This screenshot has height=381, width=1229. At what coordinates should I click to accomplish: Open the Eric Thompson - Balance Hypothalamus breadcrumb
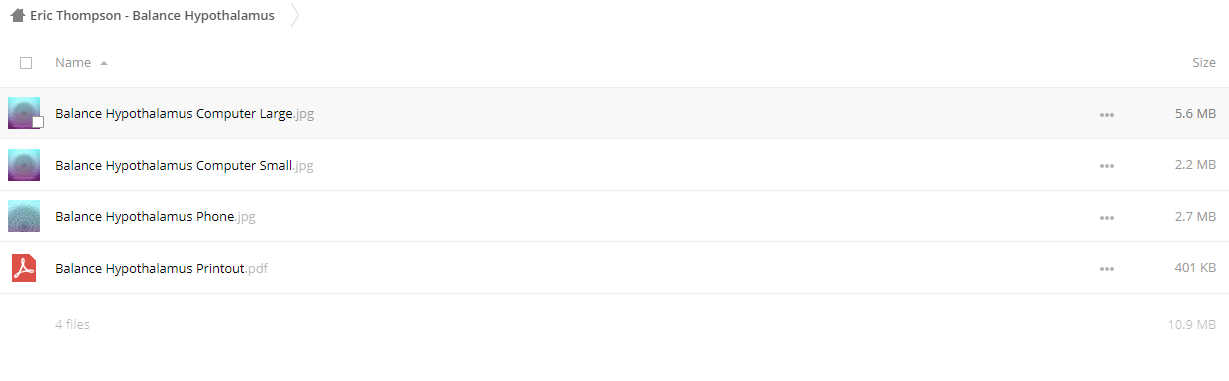coord(152,16)
